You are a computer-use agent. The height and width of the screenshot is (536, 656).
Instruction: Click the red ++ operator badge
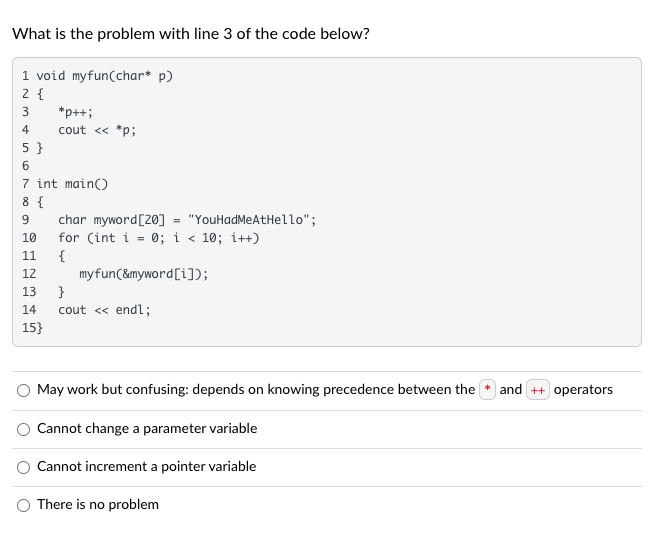click(x=538, y=390)
